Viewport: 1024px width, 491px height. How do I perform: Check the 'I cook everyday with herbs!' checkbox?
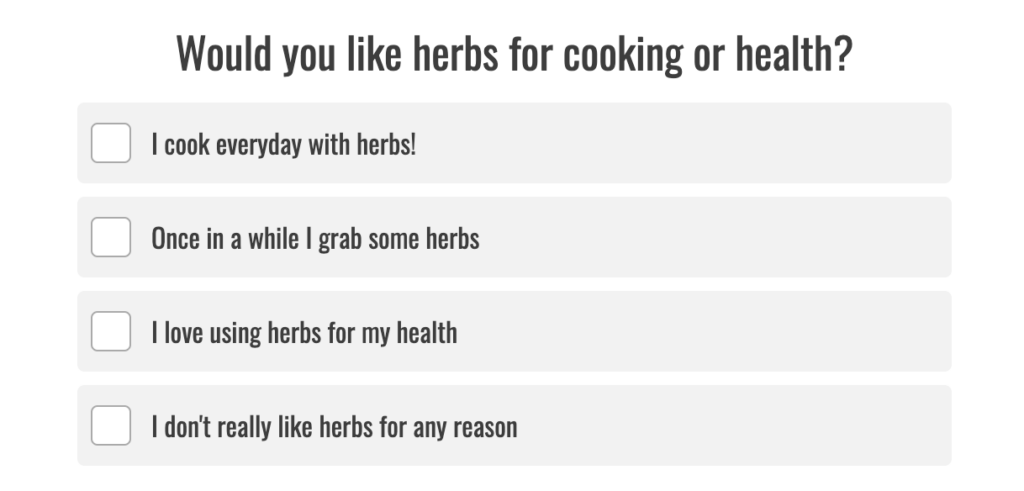tap(111, 143)
